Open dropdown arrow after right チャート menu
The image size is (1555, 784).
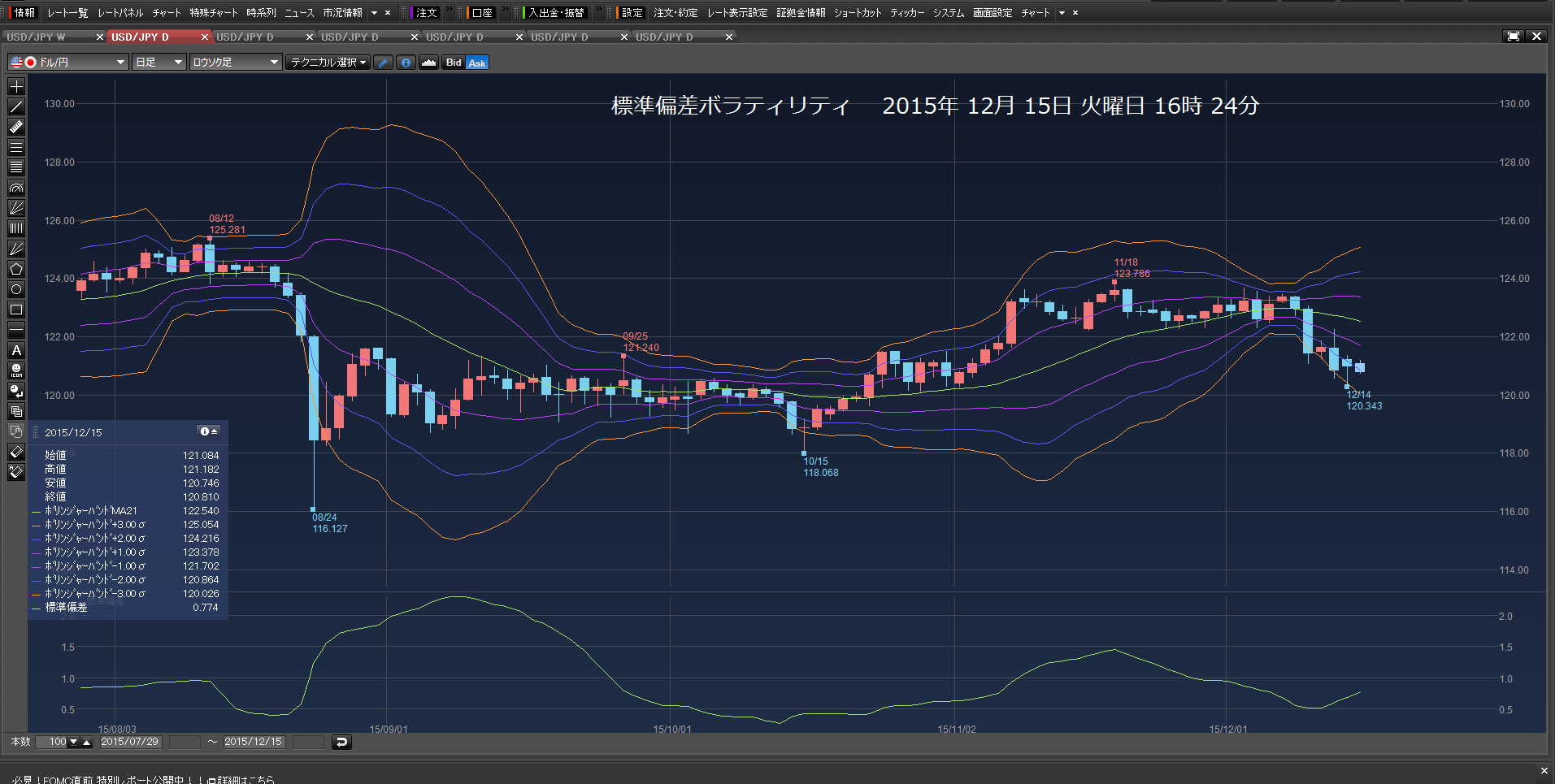(1062, 13)
